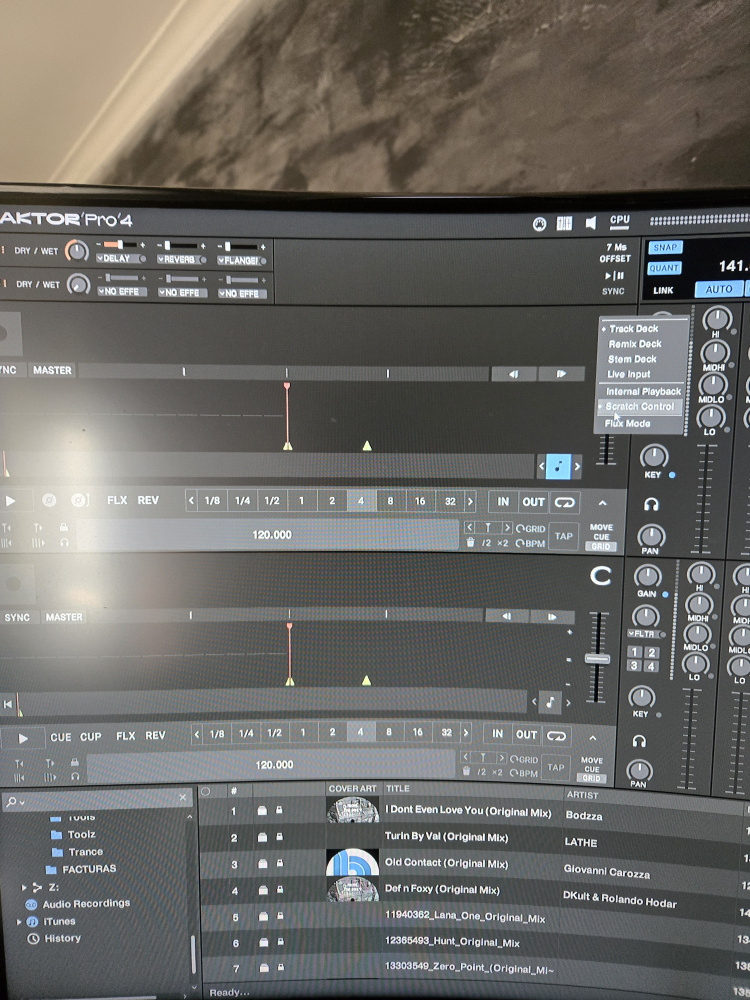Click TAP button on the upper deck
The width and height of the screenshot is (750, 1000).
pos(563,536)
